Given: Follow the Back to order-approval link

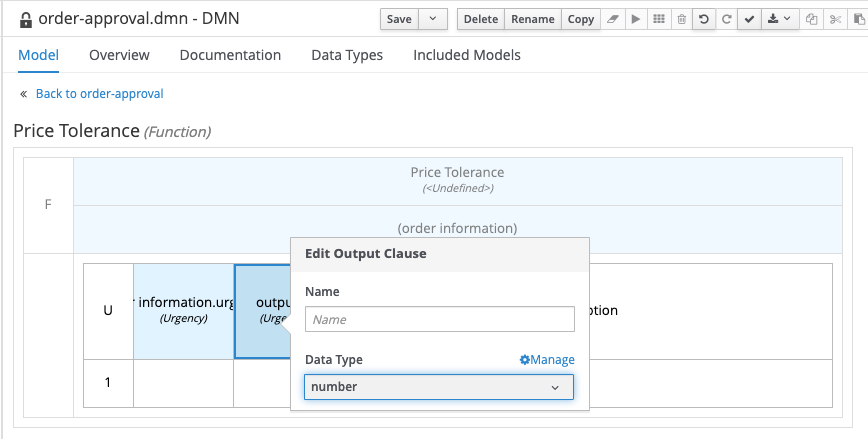Looking at the screenshot, I should point(100,94).
